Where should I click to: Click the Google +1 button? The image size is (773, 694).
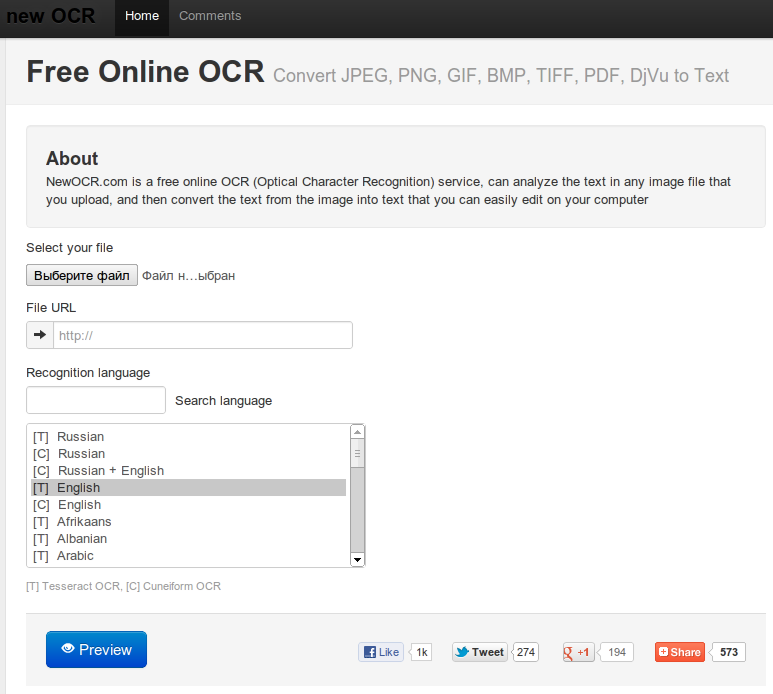[579, 652]
